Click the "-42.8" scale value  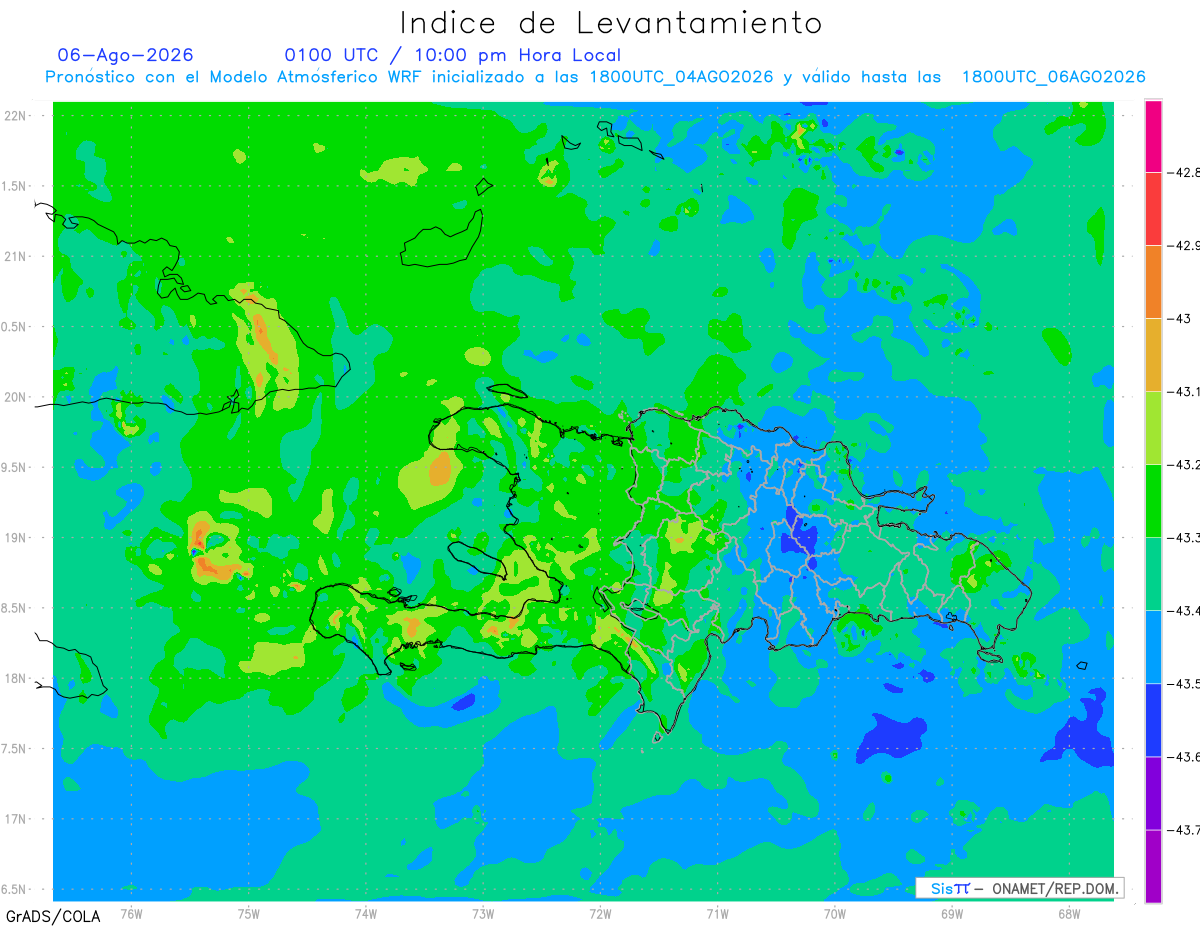pyautogui.click(x=1182, y=173)
